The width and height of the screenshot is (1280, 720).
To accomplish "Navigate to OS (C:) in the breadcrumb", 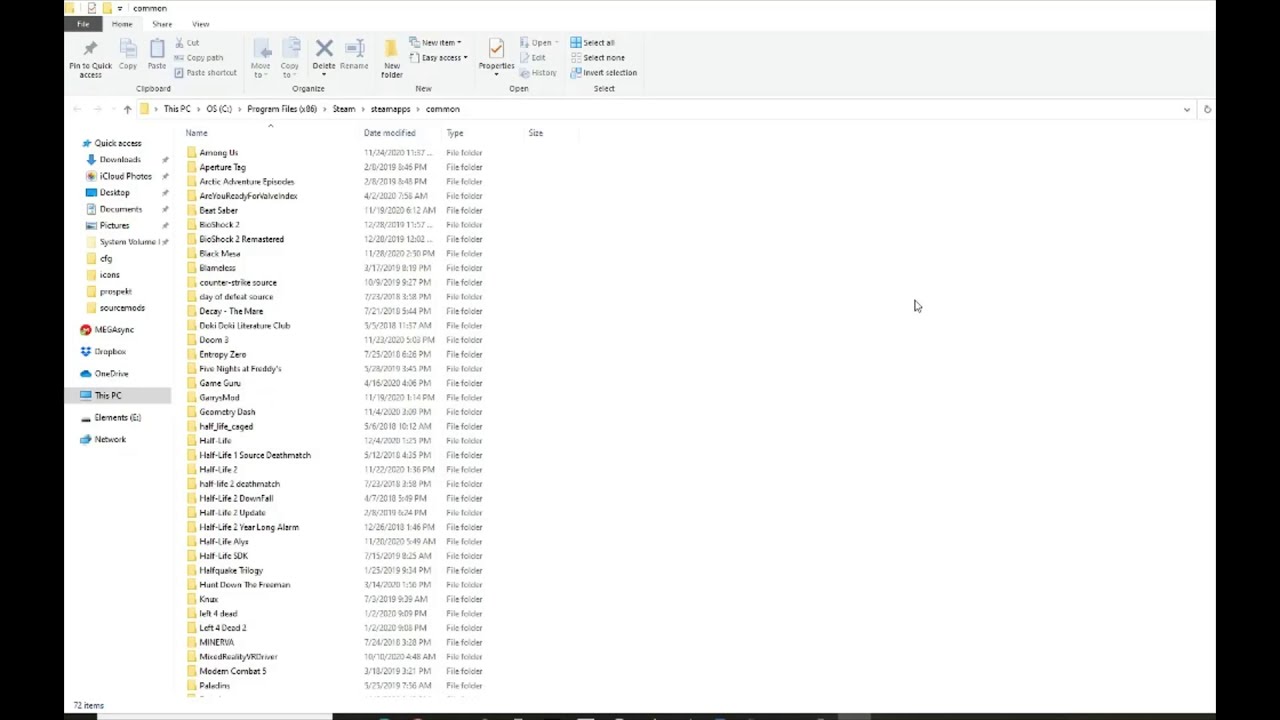I will [219, 109].
